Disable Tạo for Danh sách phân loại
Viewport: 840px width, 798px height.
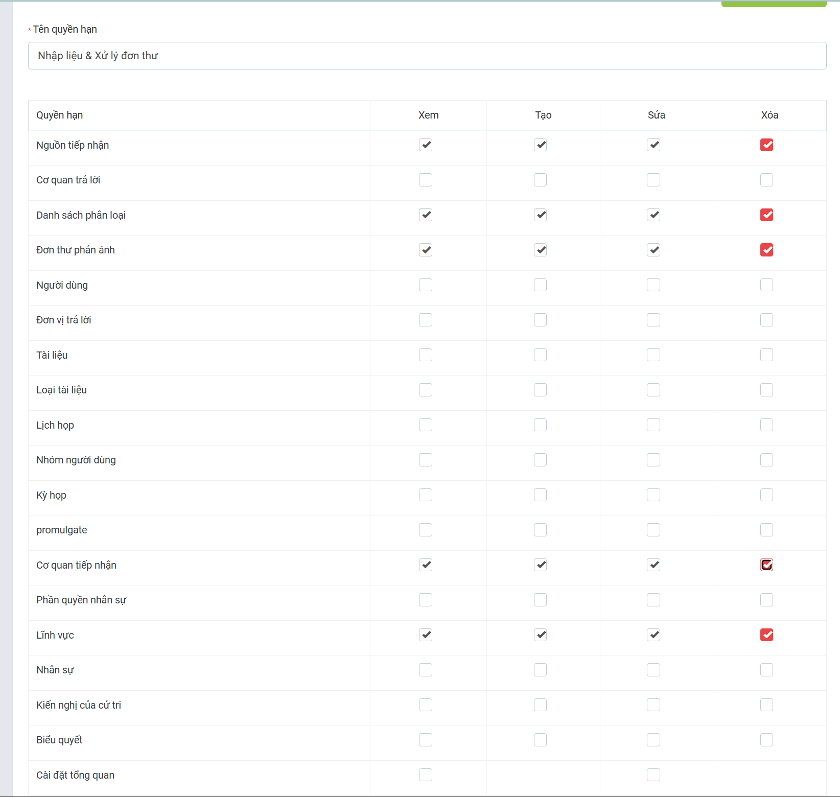[x=541, y=215]
